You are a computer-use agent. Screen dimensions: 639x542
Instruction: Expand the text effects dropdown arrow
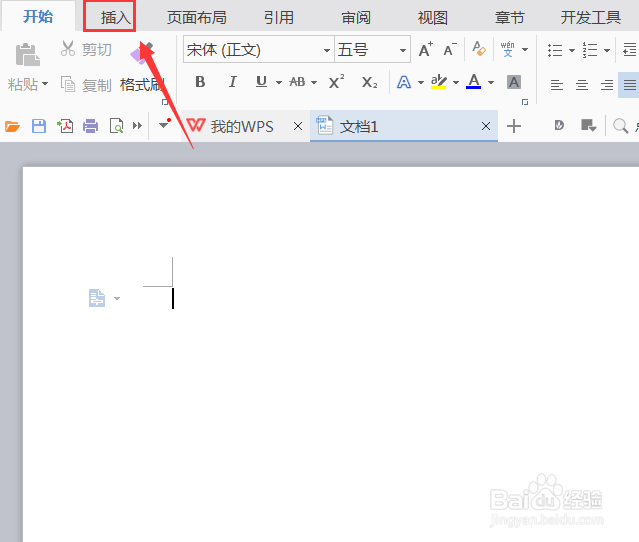pyautogui.click(x=421, y=82)
